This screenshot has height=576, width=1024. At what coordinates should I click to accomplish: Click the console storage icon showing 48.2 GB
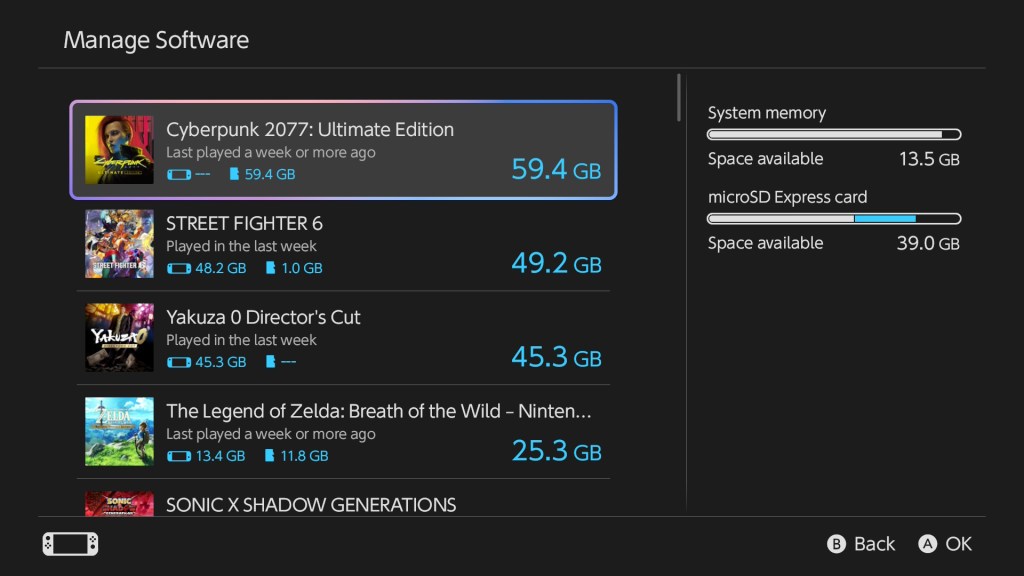pos(177,267)
